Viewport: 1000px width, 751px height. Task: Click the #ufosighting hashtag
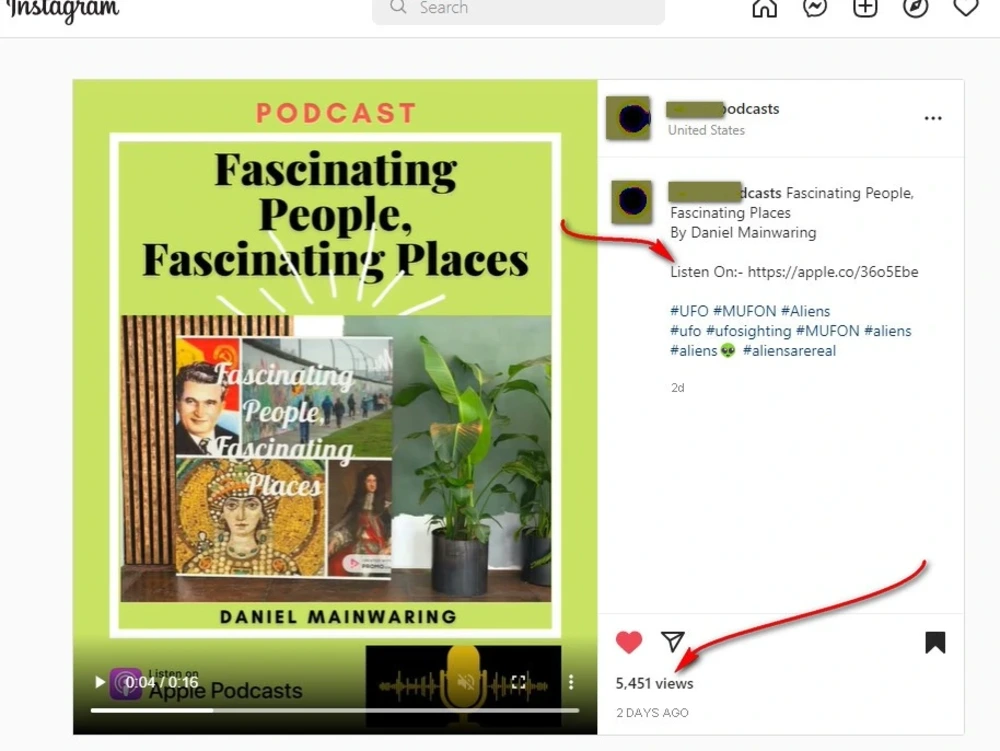point(748,331)
